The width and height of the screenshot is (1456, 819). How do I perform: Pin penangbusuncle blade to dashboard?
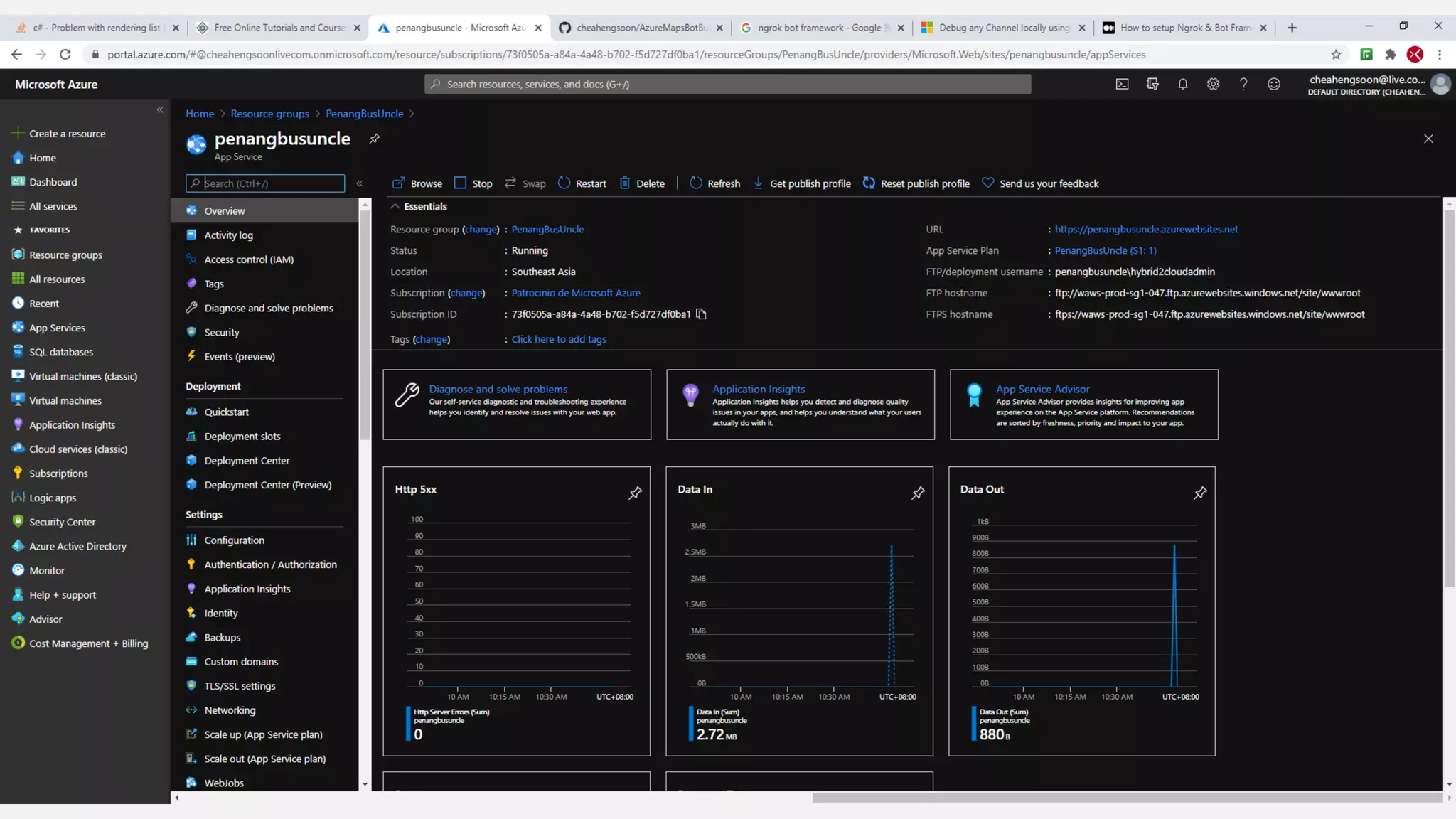(x=375, y=139)
